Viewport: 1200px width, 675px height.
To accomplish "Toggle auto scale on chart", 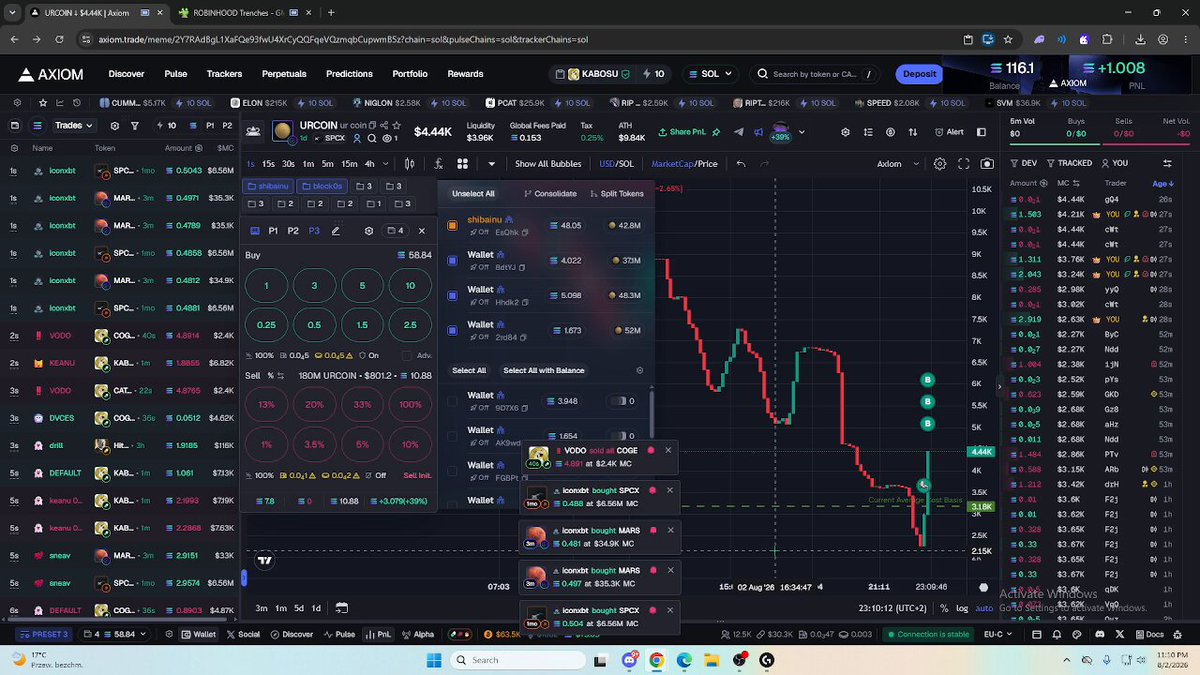I will (x=984, y=608).
